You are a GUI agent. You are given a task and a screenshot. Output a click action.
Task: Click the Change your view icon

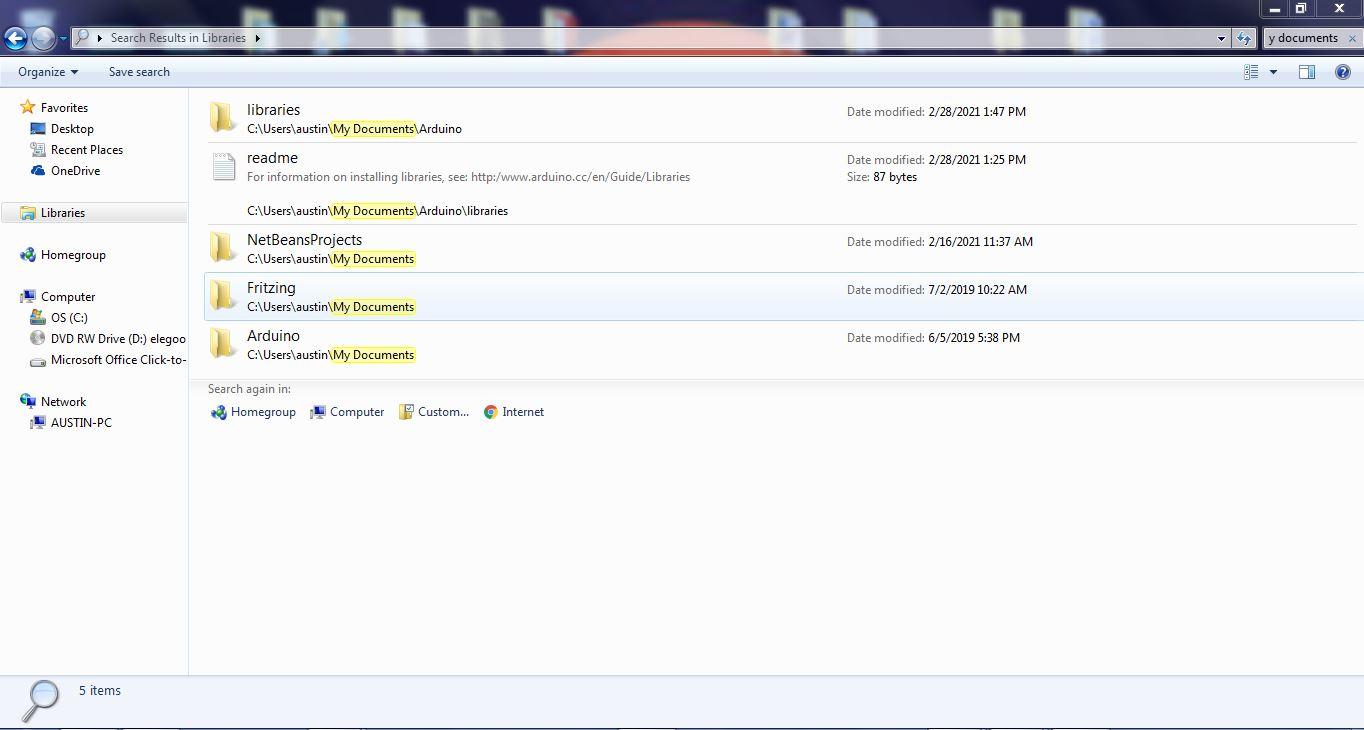(x=1251, y=71)
